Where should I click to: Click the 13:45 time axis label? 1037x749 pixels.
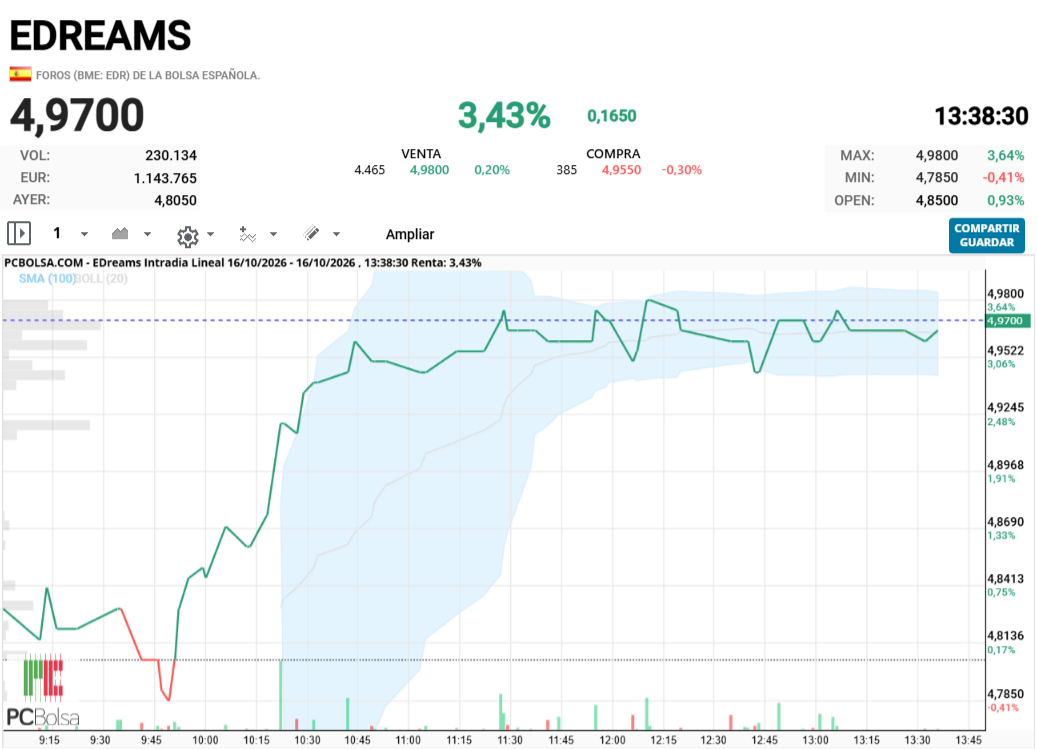[x=968, y=740]
